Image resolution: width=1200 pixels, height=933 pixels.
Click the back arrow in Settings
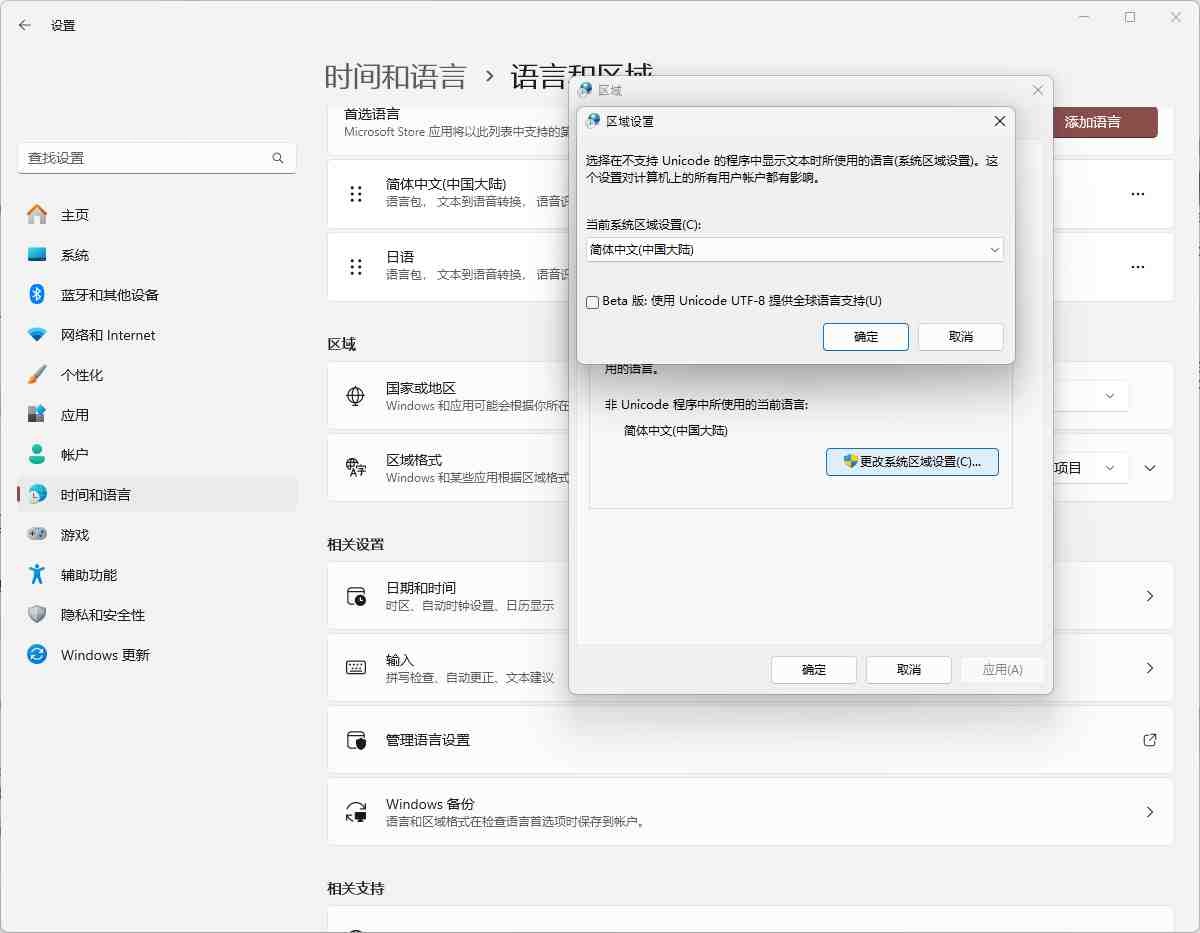[25, 25]
